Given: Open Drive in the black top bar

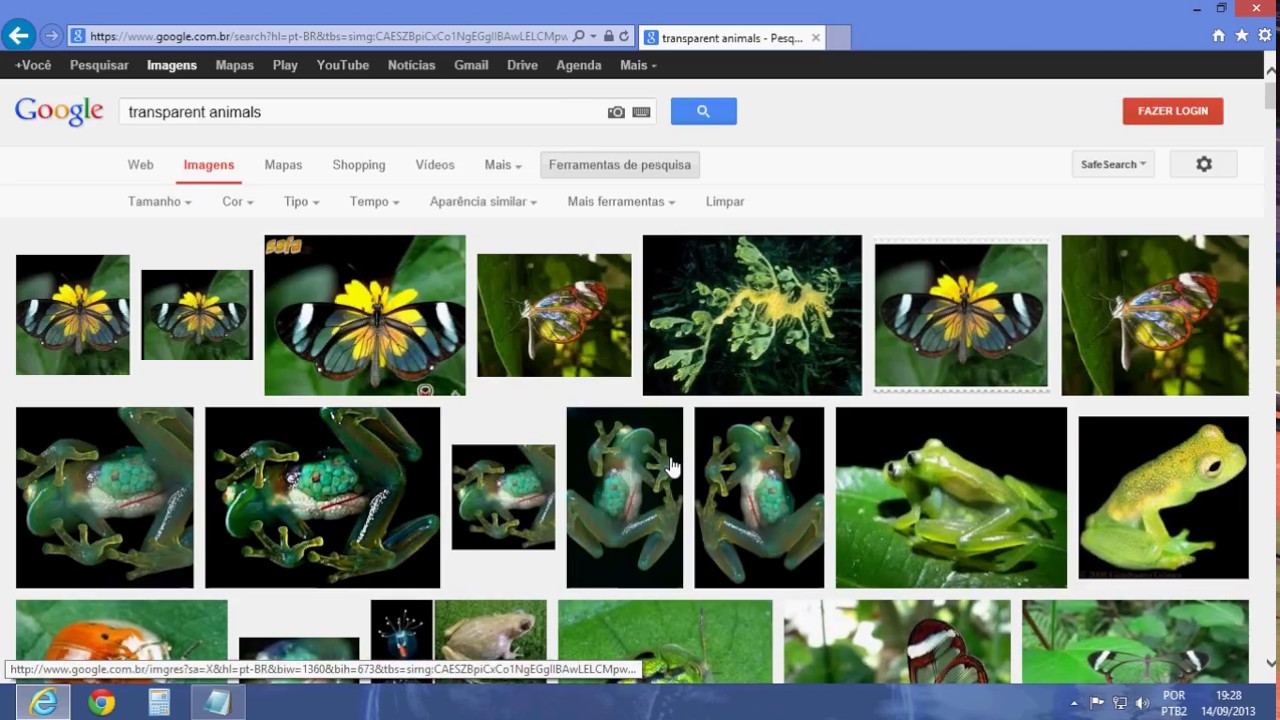Looking at the screenshot, I should tap(522, 65).
